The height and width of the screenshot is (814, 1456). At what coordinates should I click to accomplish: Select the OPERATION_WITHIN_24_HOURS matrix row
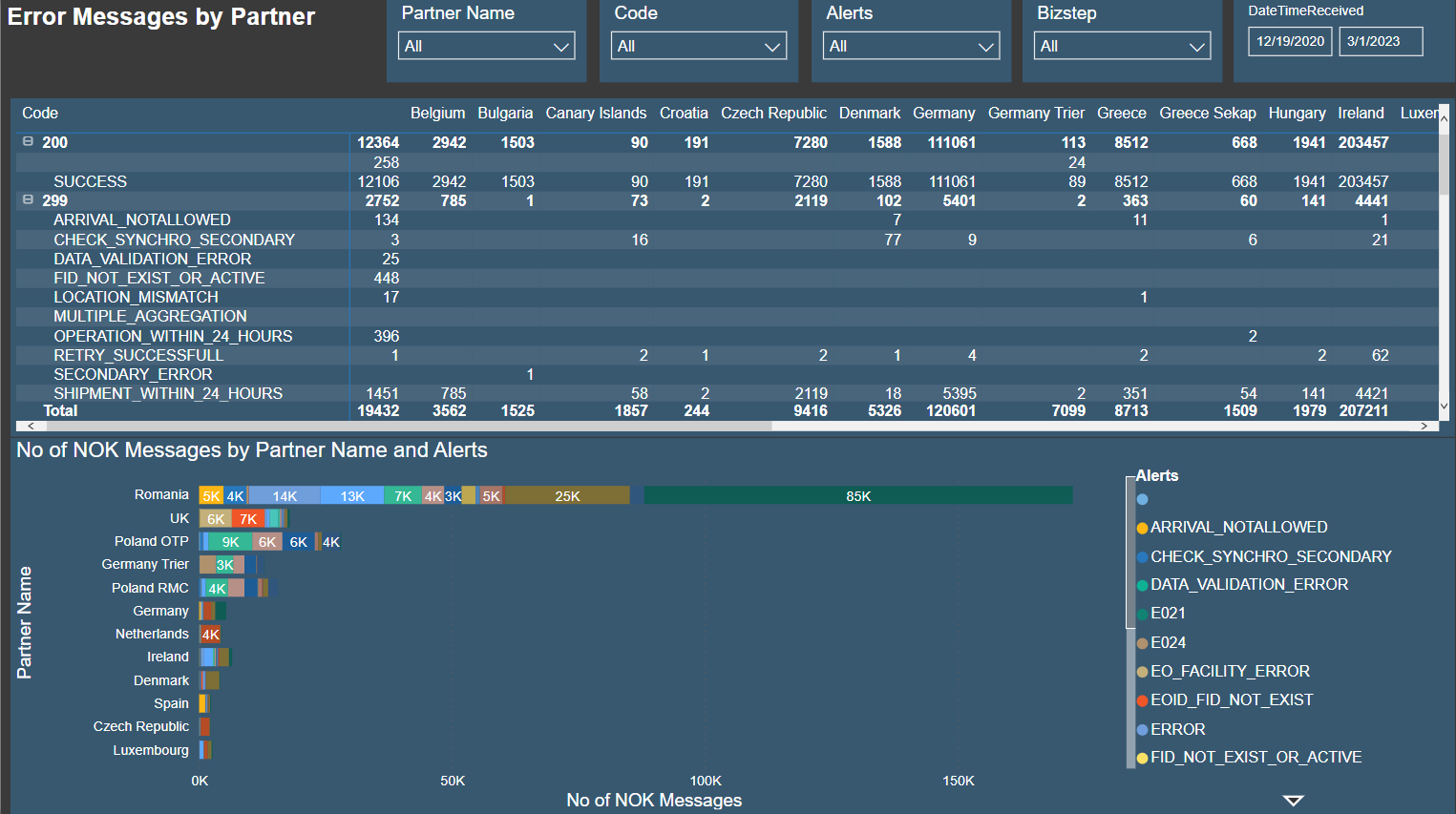727,336
